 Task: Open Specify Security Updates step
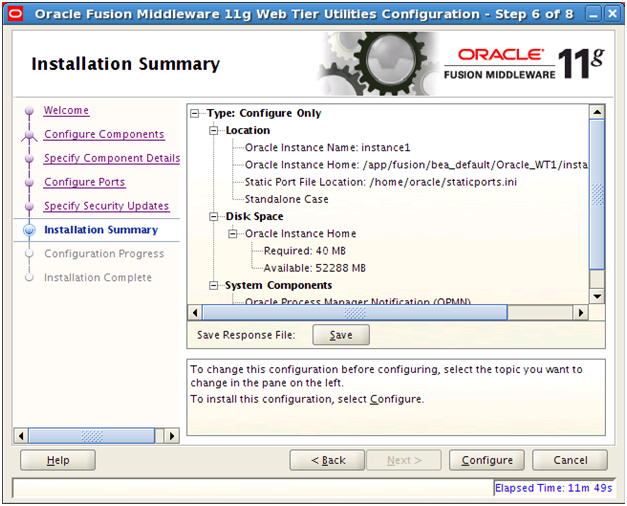(107, 206)
